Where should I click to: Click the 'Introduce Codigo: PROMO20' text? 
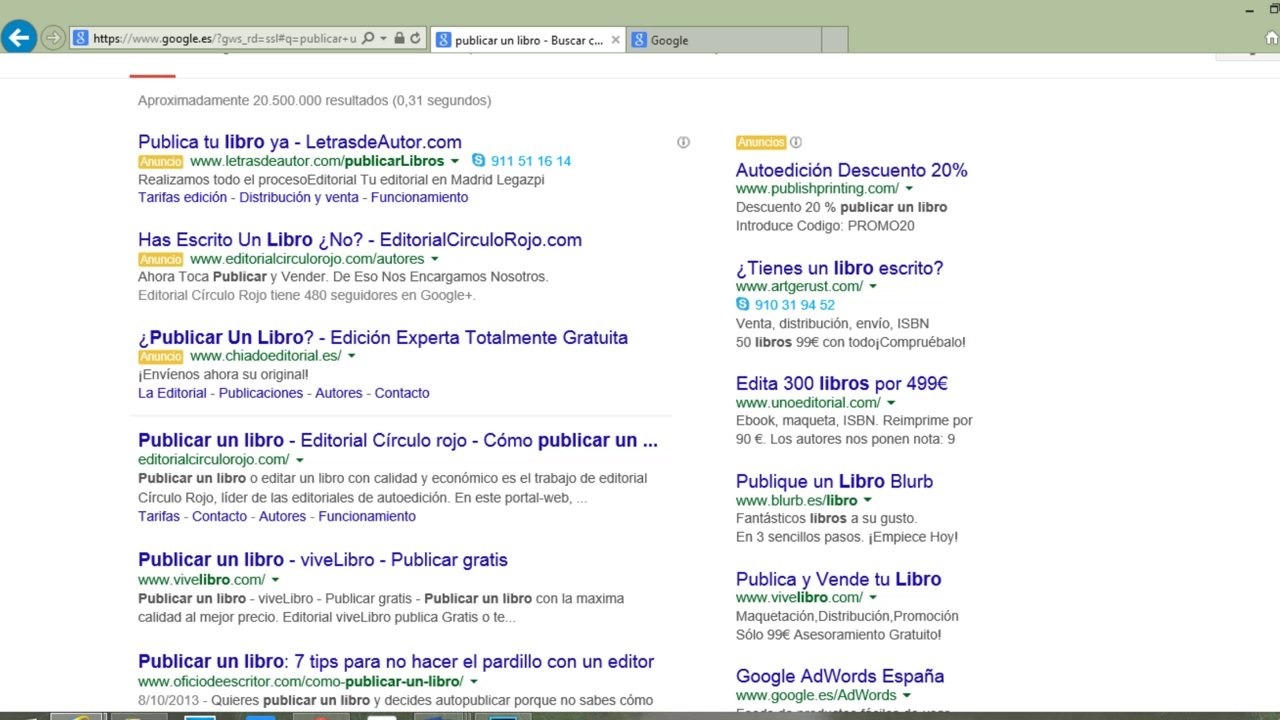coord(825,226)
